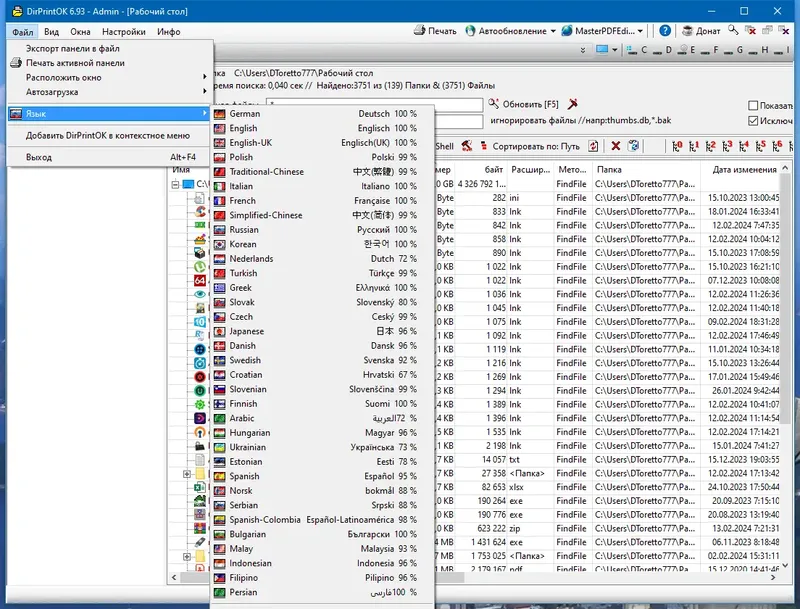Open the Автообновление dropdown arrow
The width and height of the screenshot is (800, 609).
553,31
